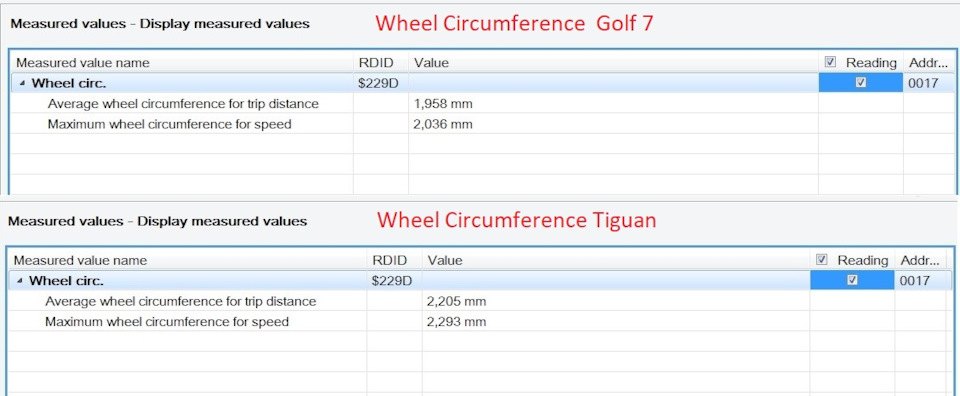Click the $229D RDID cell in Golf 7 table

coord(381,83)
